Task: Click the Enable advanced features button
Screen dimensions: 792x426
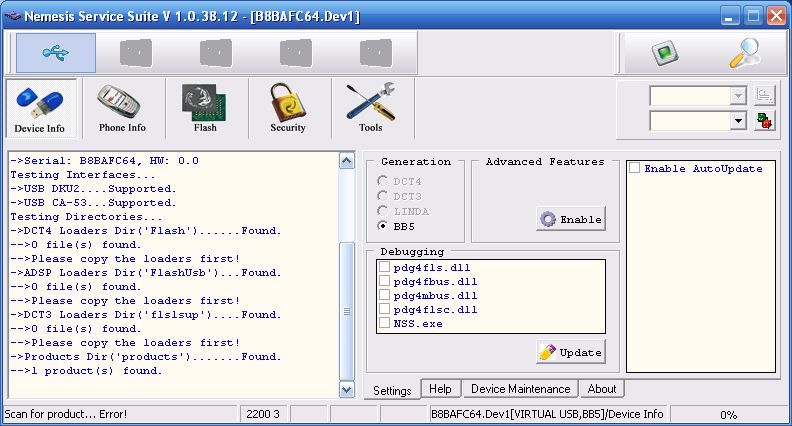Action: coord(571,219)
